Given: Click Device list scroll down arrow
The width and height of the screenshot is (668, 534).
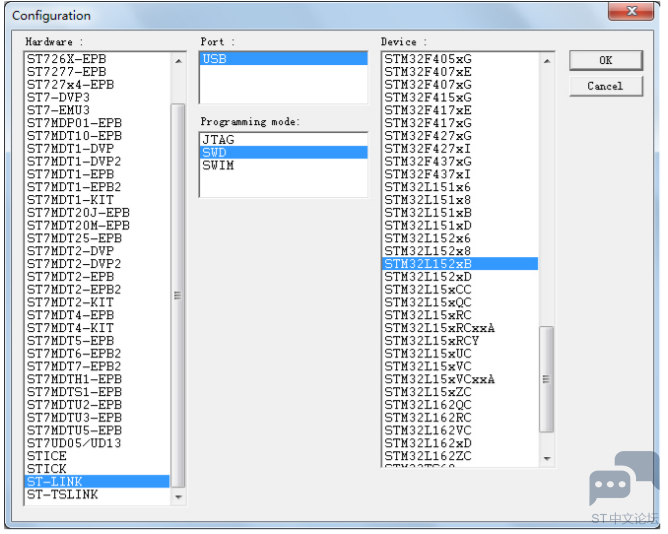Looking at the screenshot, I should click(547, 459).
